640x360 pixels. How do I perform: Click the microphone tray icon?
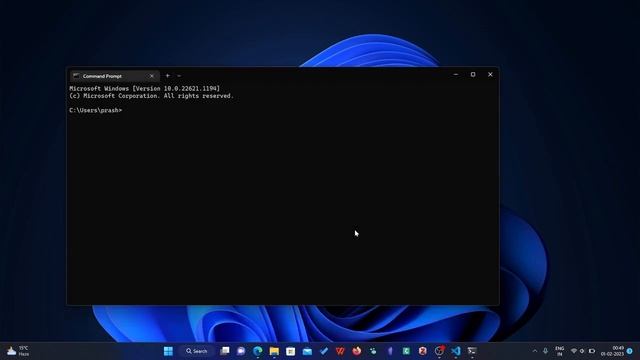click(x=545, y=351)
